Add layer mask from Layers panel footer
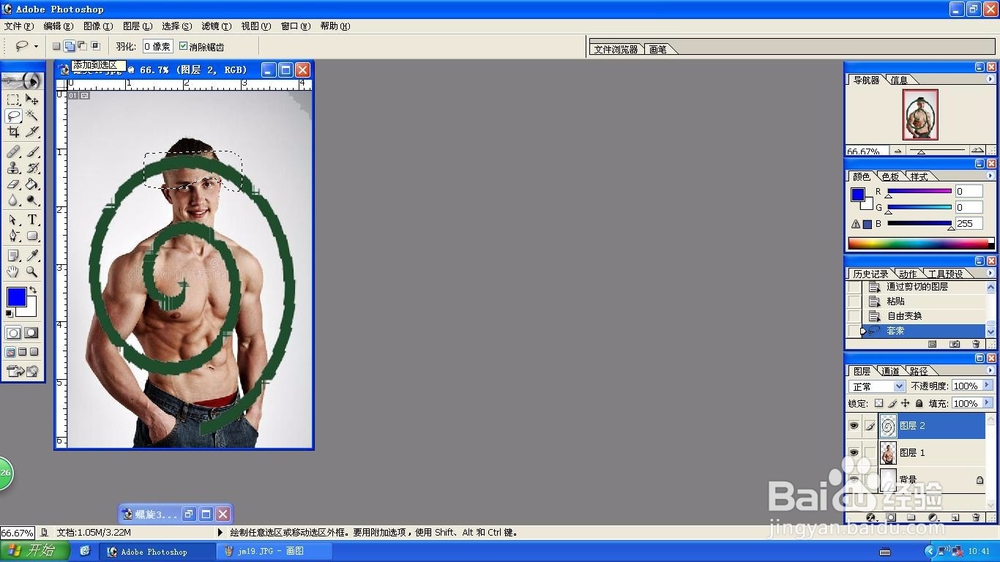This screenshot has width=1000, height=562. click(891, 517)
